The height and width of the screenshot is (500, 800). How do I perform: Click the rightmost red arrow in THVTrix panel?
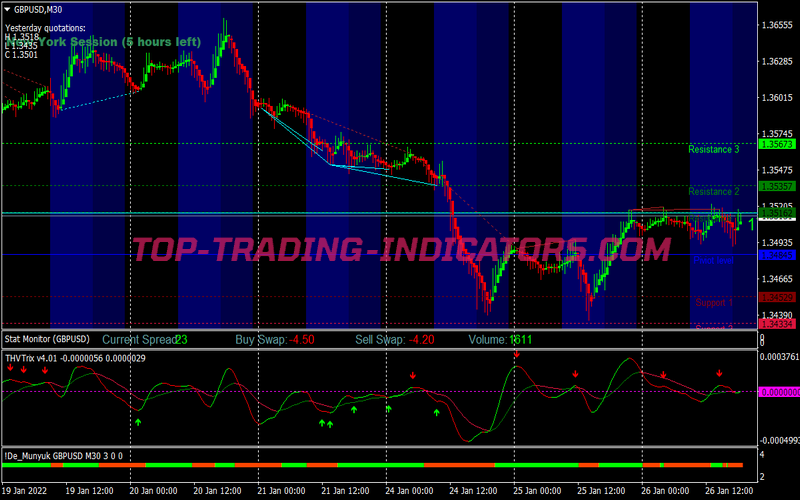pos(719,374)
